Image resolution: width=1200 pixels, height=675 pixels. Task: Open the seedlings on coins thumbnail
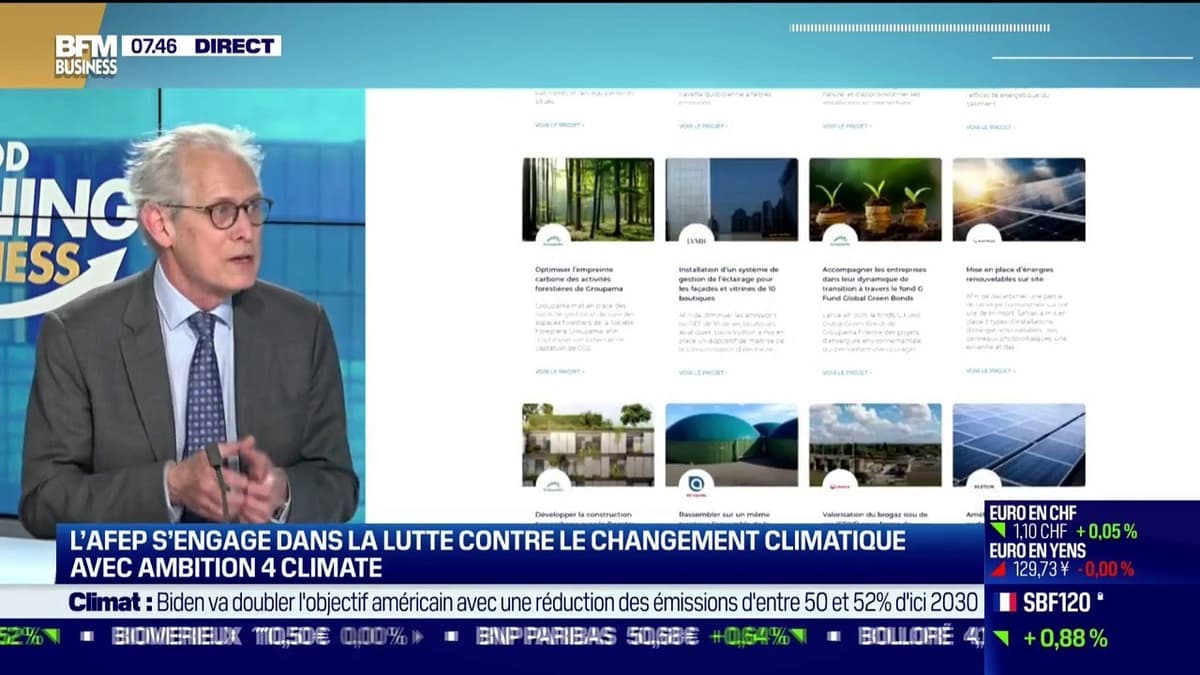click(x=875, y=199)
